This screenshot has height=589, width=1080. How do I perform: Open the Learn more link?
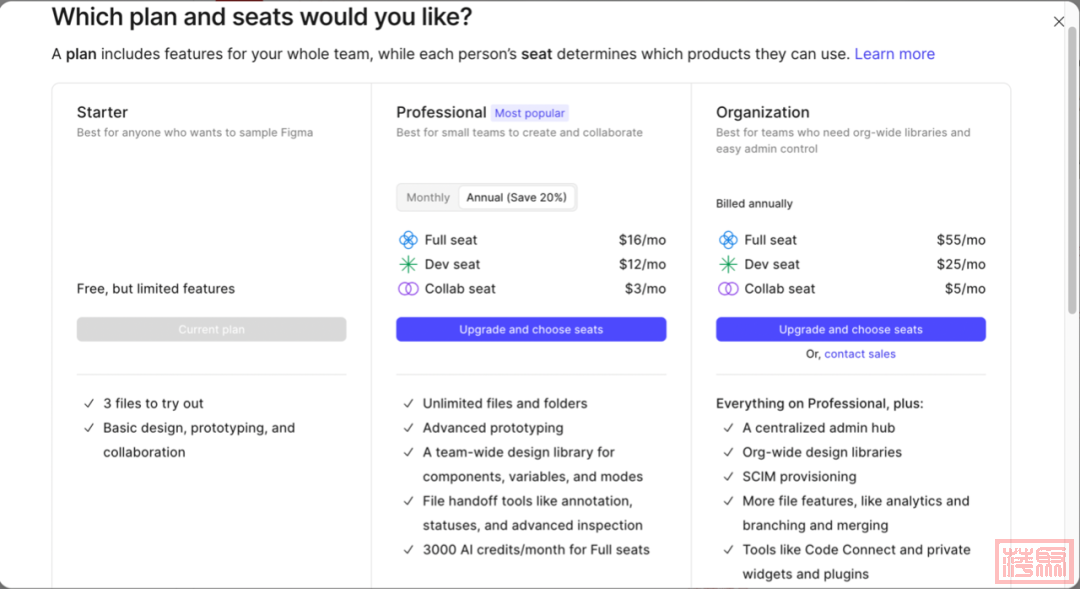click(894, 54)
